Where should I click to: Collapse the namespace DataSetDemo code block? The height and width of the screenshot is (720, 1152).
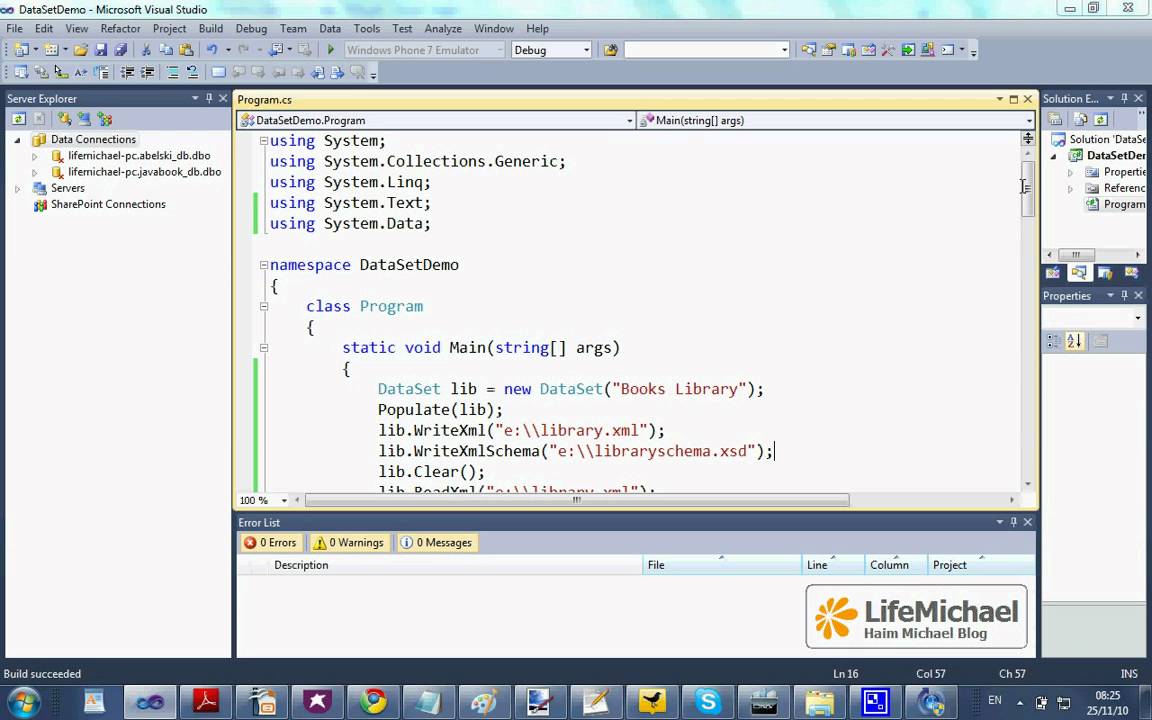[264, 265]
